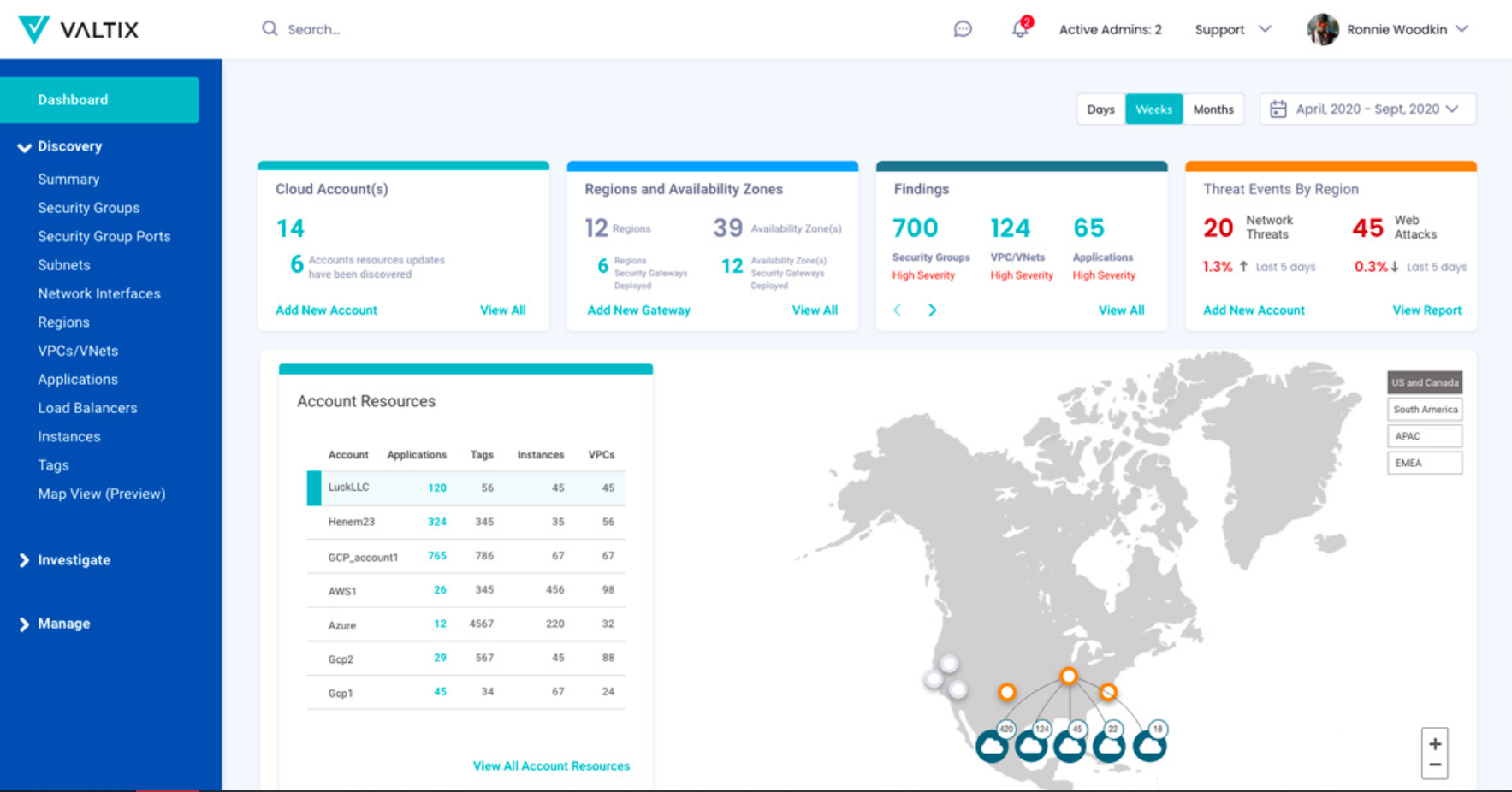
Task: Select the South America map region
Action: click(1425, 410)
